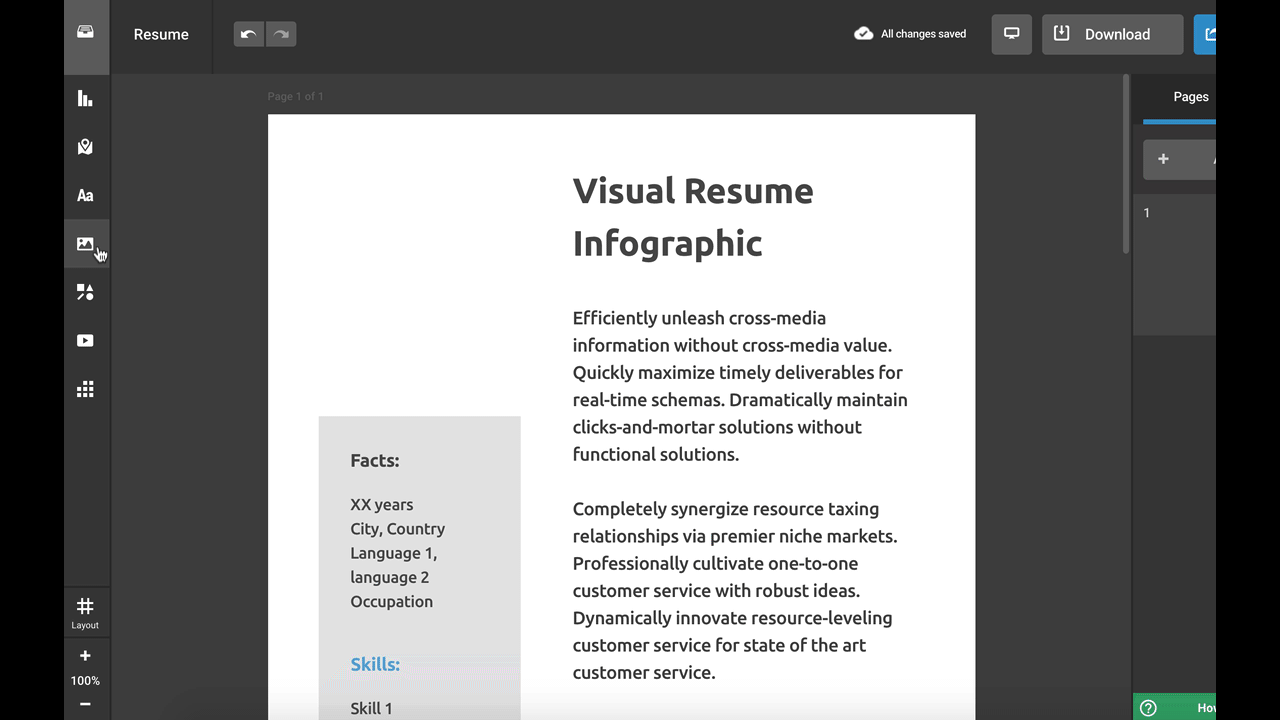This screenshot has height=720, width=1280.
Task: Switch to the Pages tab
Action: [x=1190, y=97]
